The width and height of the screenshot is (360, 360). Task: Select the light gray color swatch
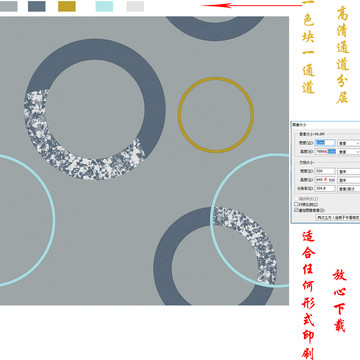(135, 6)
